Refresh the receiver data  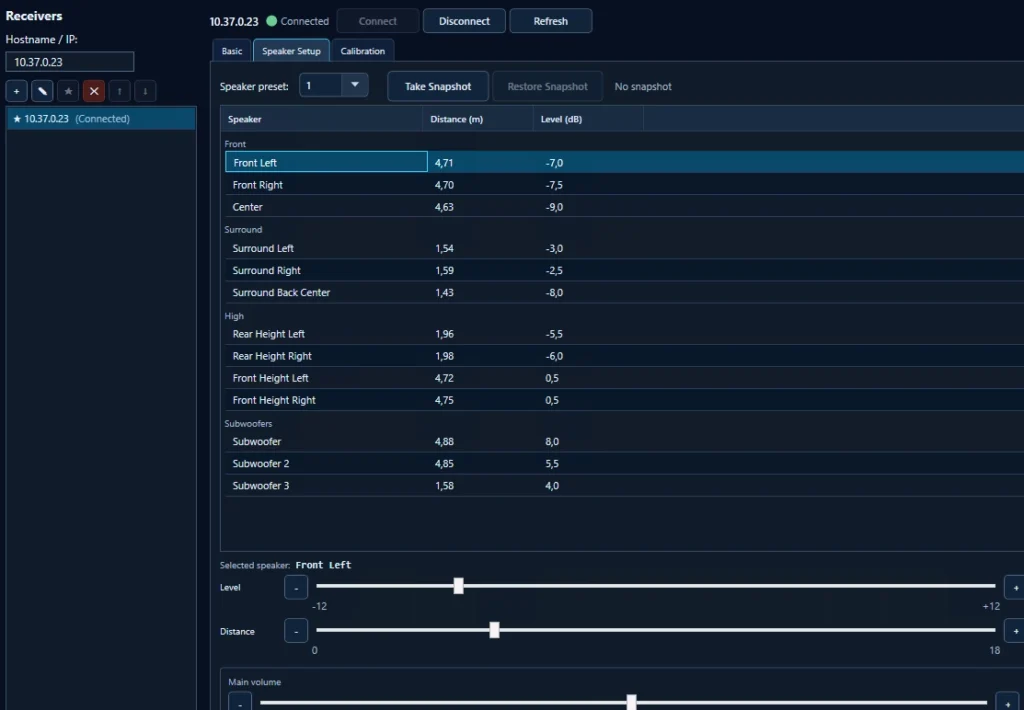tap(551, 21)
